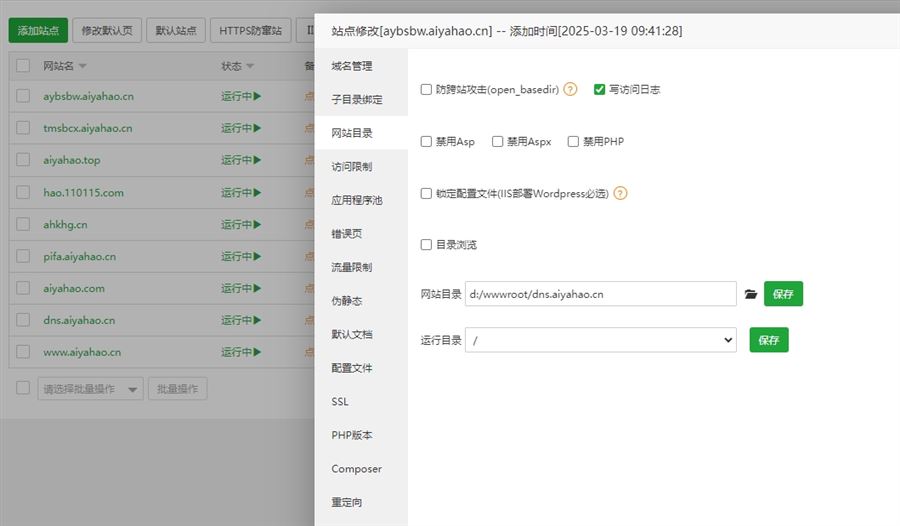900x526 pixels.
Task: Switch to the SSL tab
Action: [340, 401]
